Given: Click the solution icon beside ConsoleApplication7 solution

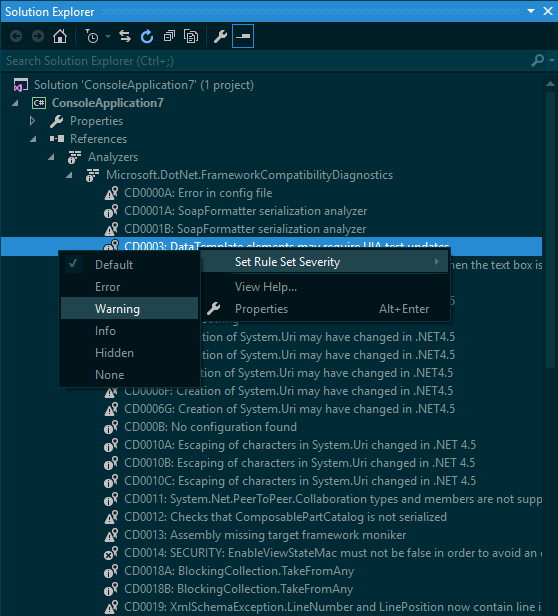Looking at the screenshot, I should [21, 85].
